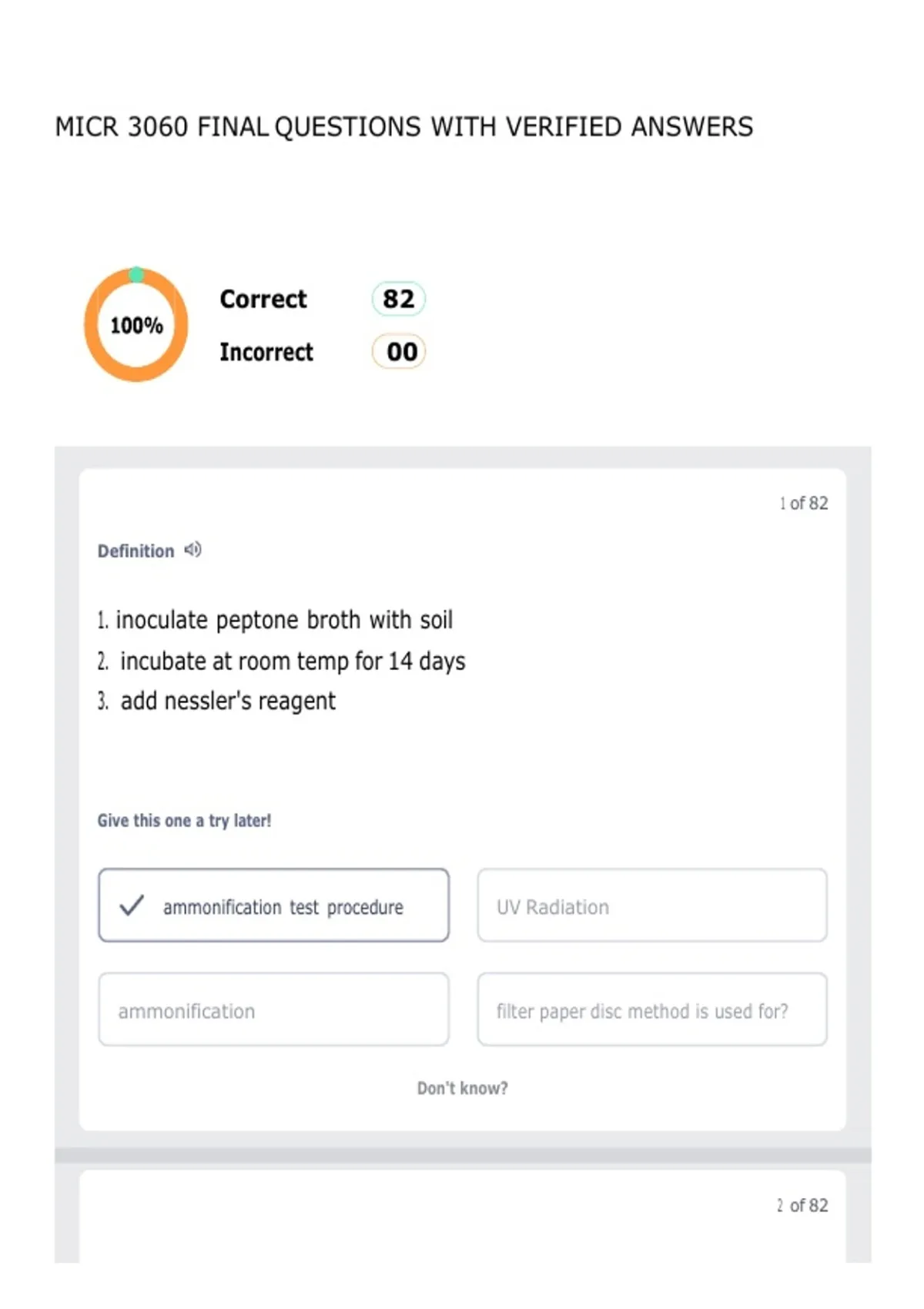Click the MICR 3060 FINAL QUESTIONS title
This screenshot has width=924, height=1309.
click(404, 127)
